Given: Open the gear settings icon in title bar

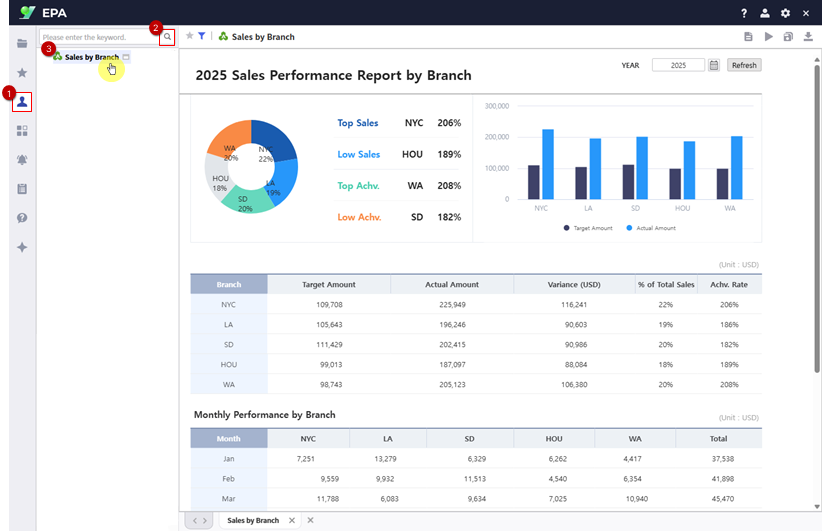Looking at the screenshot, I should click(x=785, y=13).
